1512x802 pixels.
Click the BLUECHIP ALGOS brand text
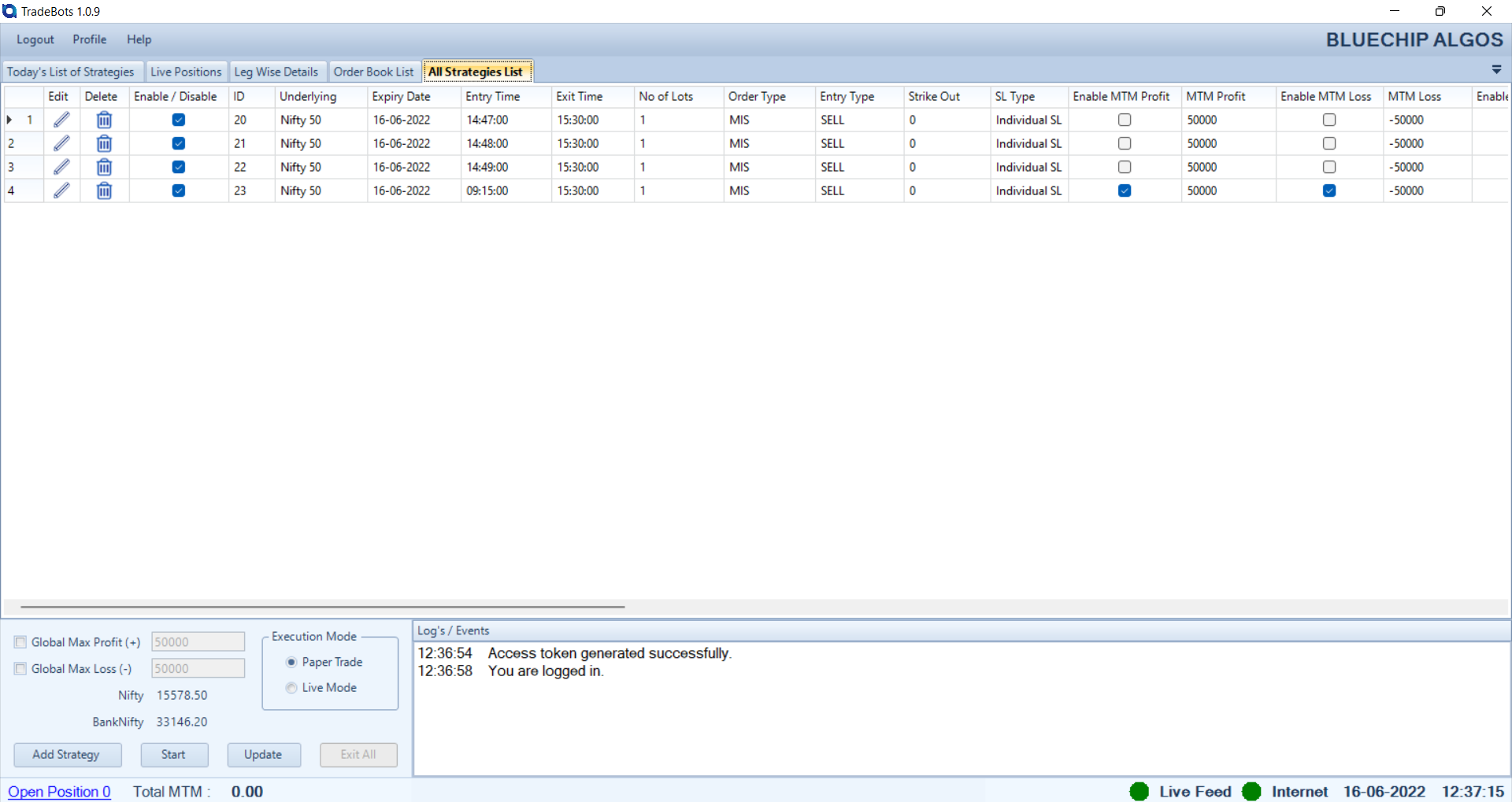pos(1414,39)
